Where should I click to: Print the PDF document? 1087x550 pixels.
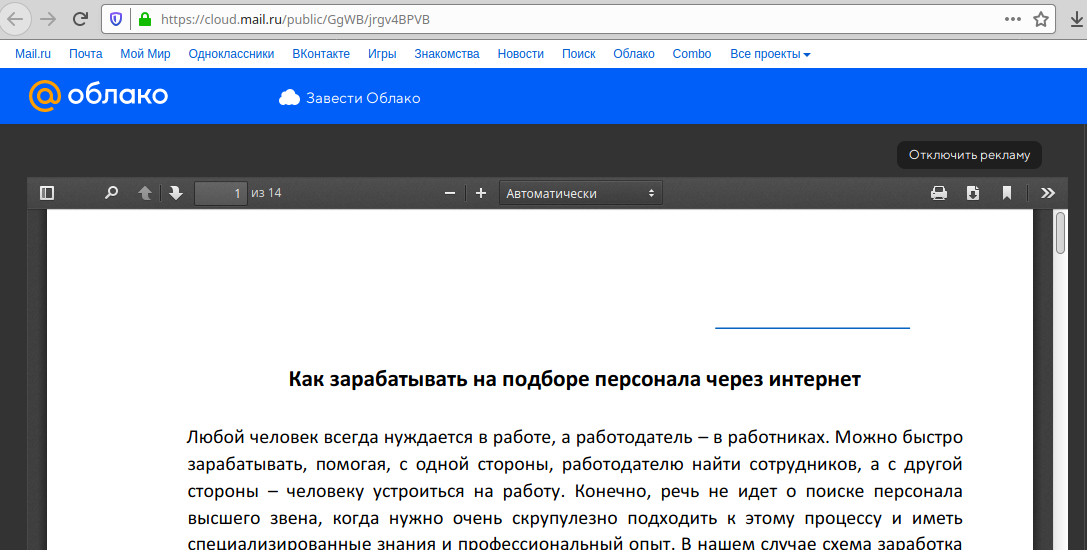(939, 193)
